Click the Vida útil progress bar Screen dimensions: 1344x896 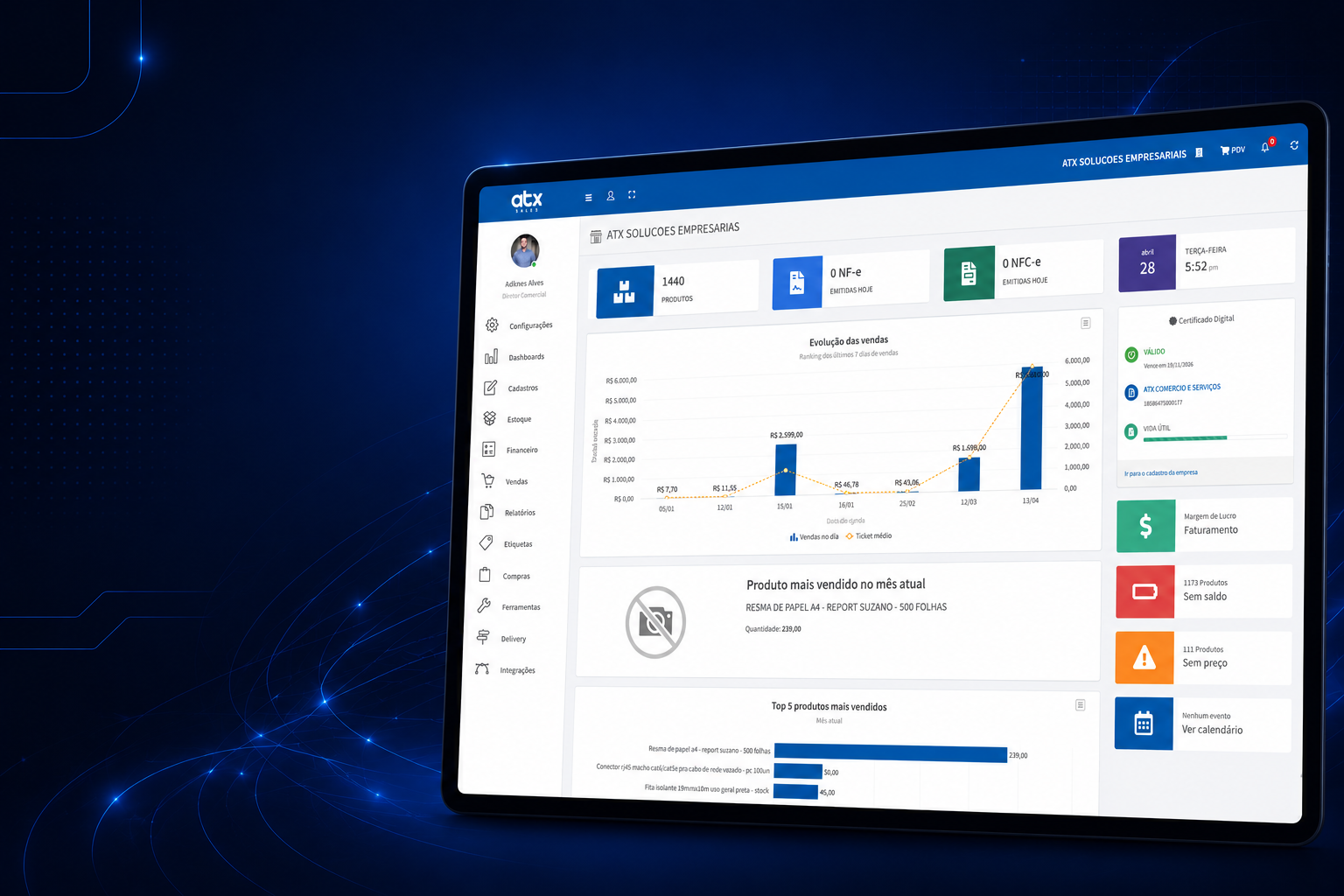(x=1214, y=437)
